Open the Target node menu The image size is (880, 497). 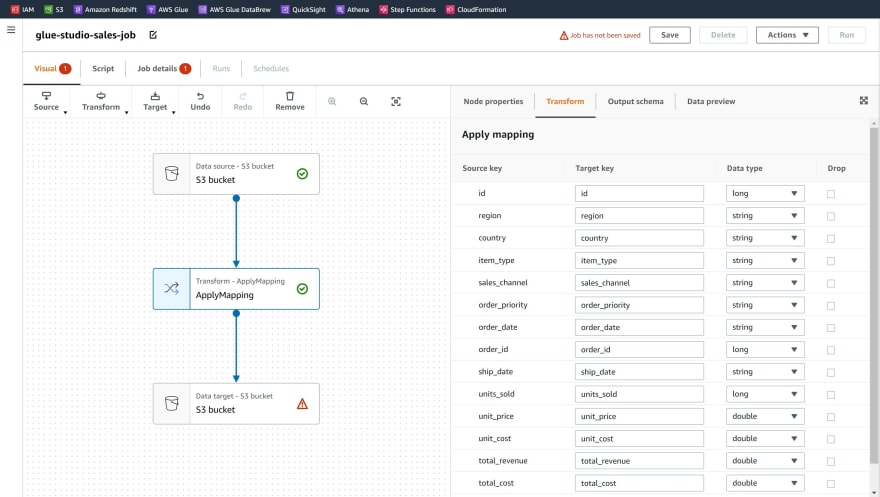click(157, 102)
